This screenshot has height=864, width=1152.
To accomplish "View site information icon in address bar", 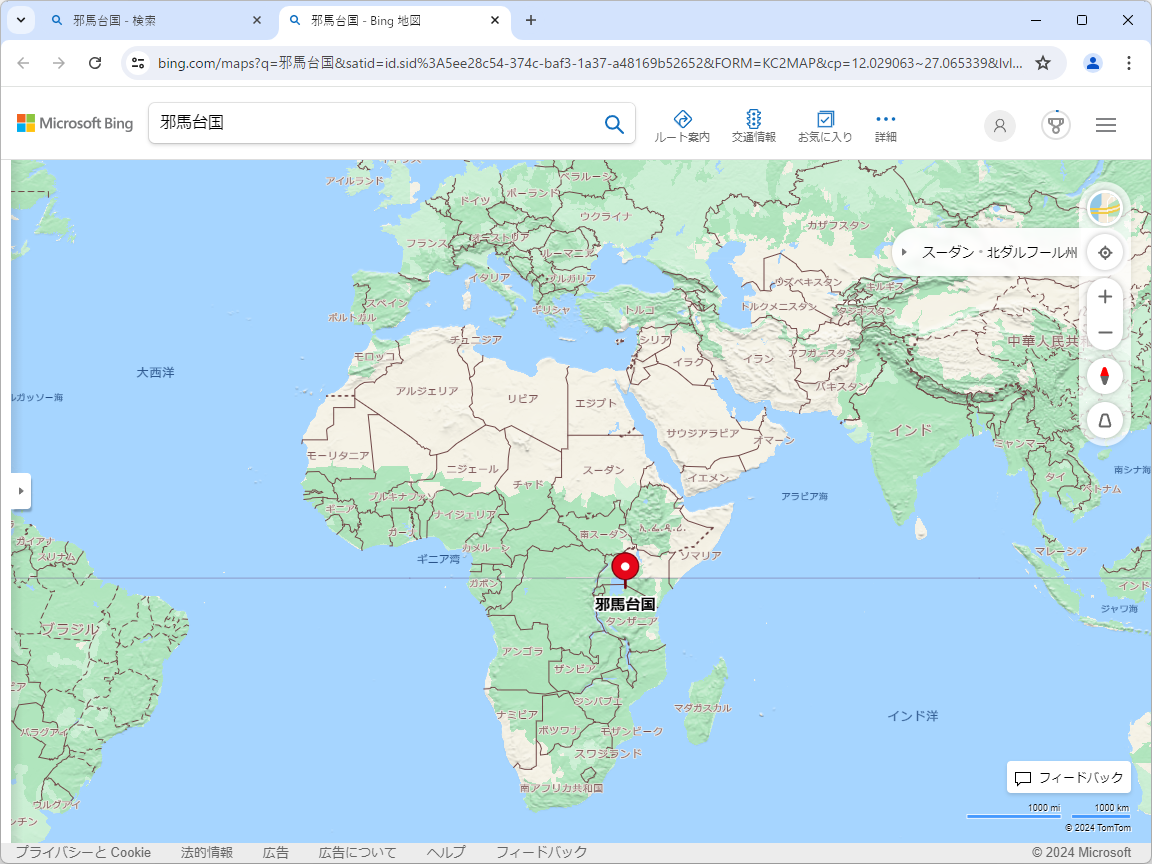I will 138,63.
